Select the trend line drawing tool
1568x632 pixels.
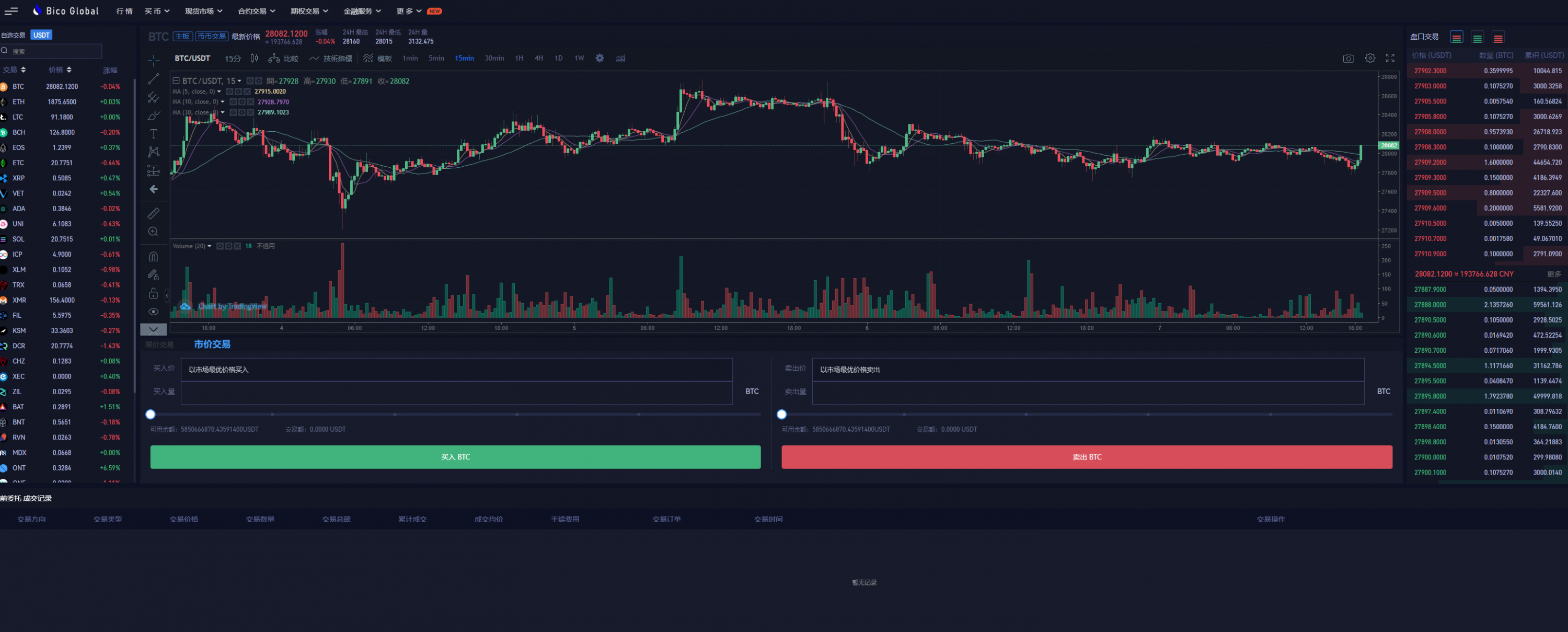click(x=153, y=79)
